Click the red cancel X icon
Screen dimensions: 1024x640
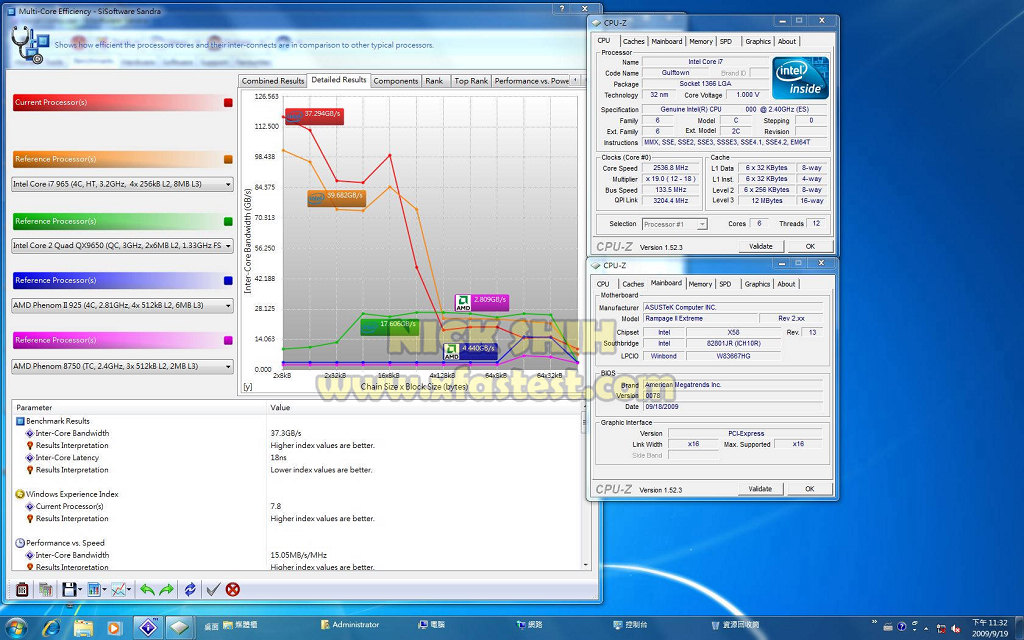[x=233, y=589]
